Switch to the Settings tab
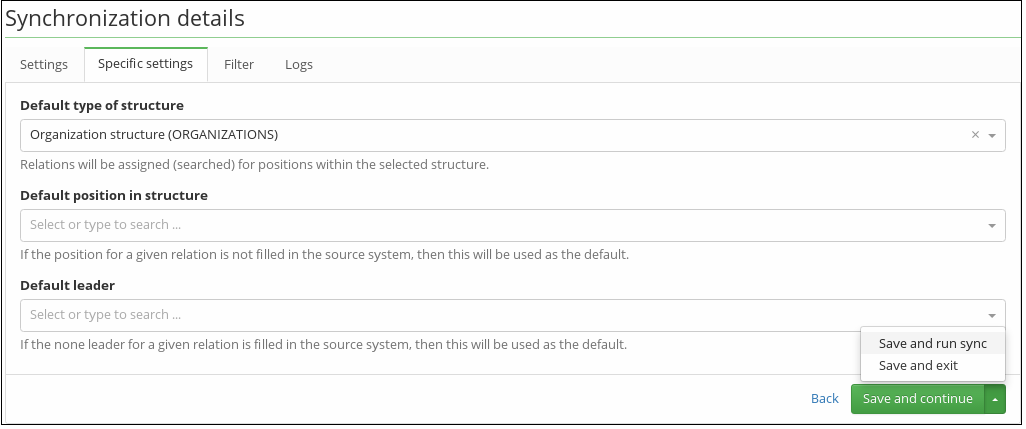 click(44, 65)
